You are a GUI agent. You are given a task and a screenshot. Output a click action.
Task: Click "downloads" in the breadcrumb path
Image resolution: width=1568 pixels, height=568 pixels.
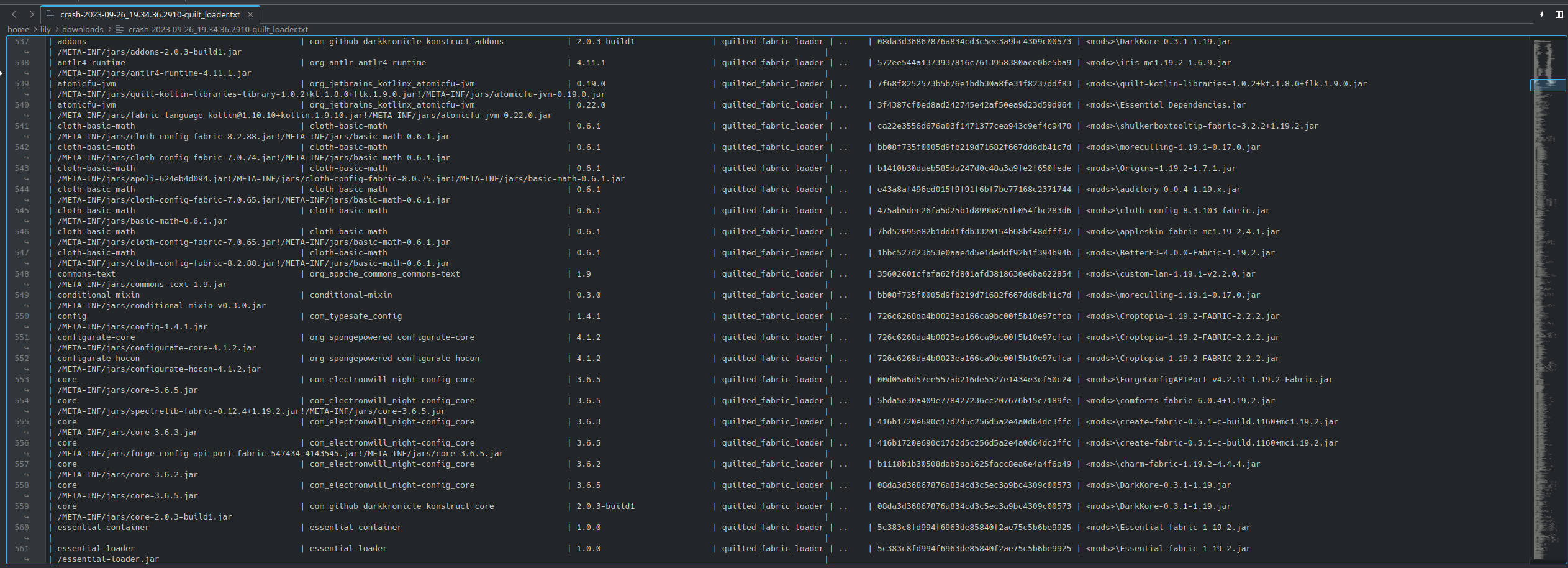tap(83, 29)
